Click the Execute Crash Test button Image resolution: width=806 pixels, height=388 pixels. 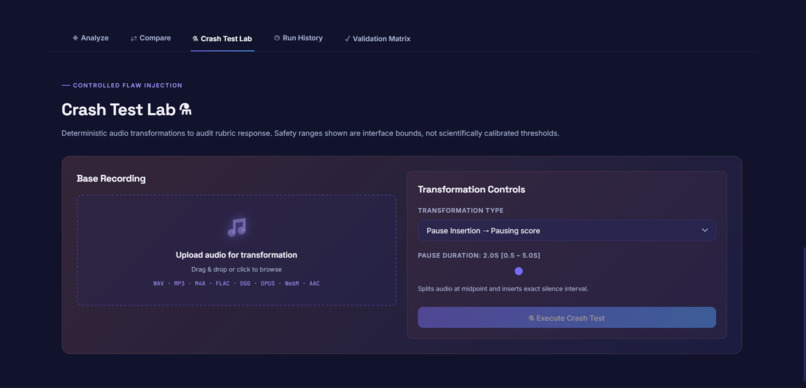[x=566, y=318]
